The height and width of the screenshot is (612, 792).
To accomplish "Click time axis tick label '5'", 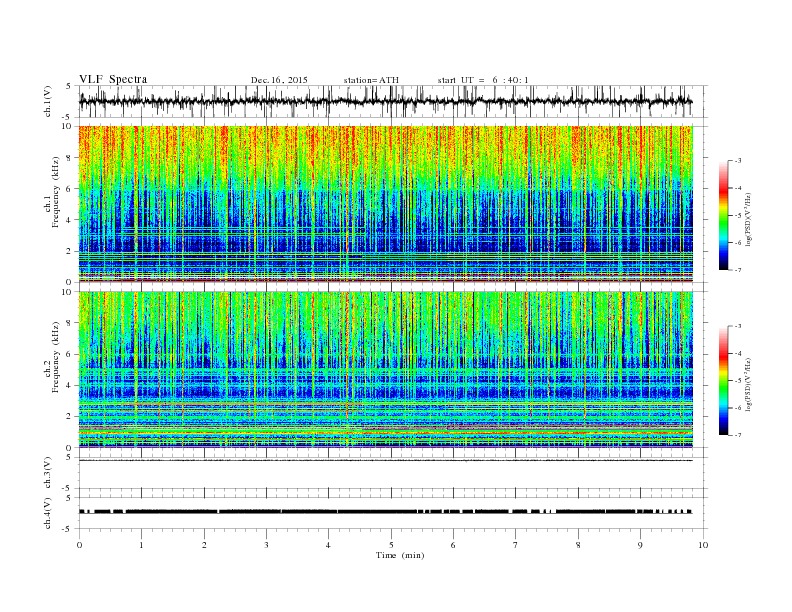I will coord(391,545).
